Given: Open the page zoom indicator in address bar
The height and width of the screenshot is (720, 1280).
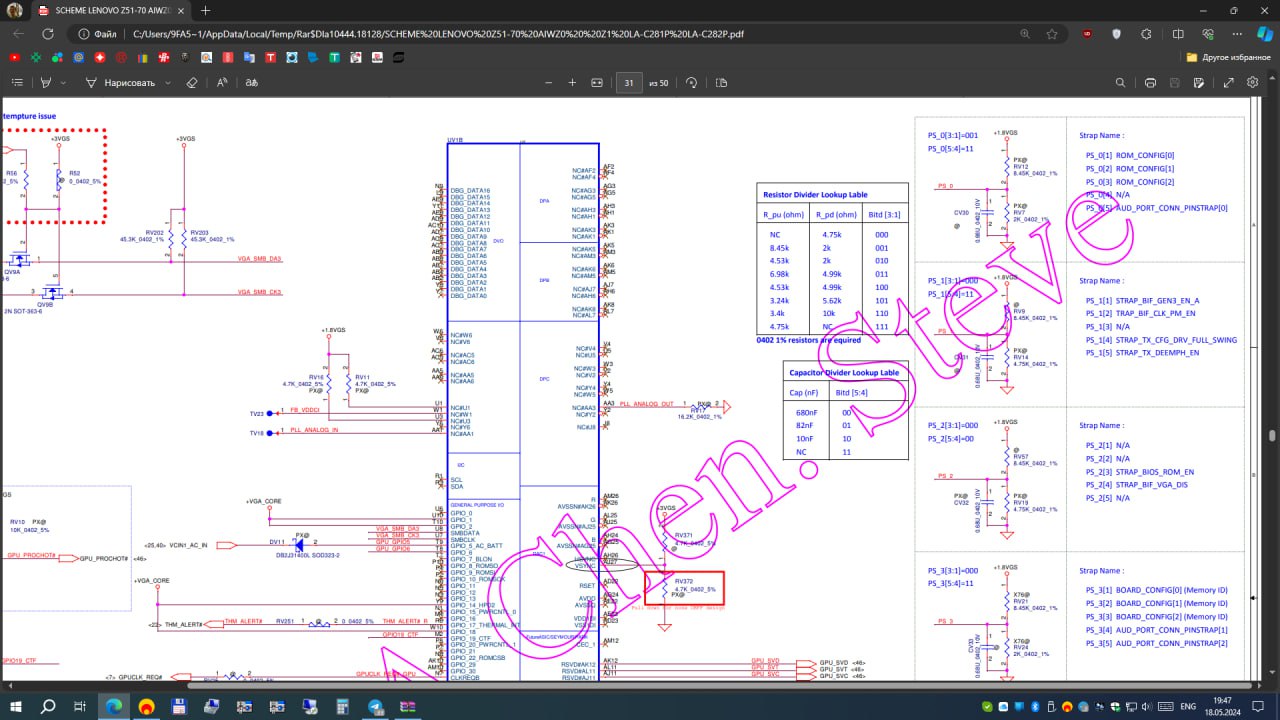Looking at the screenshot, I should (x=1025, y=33).
